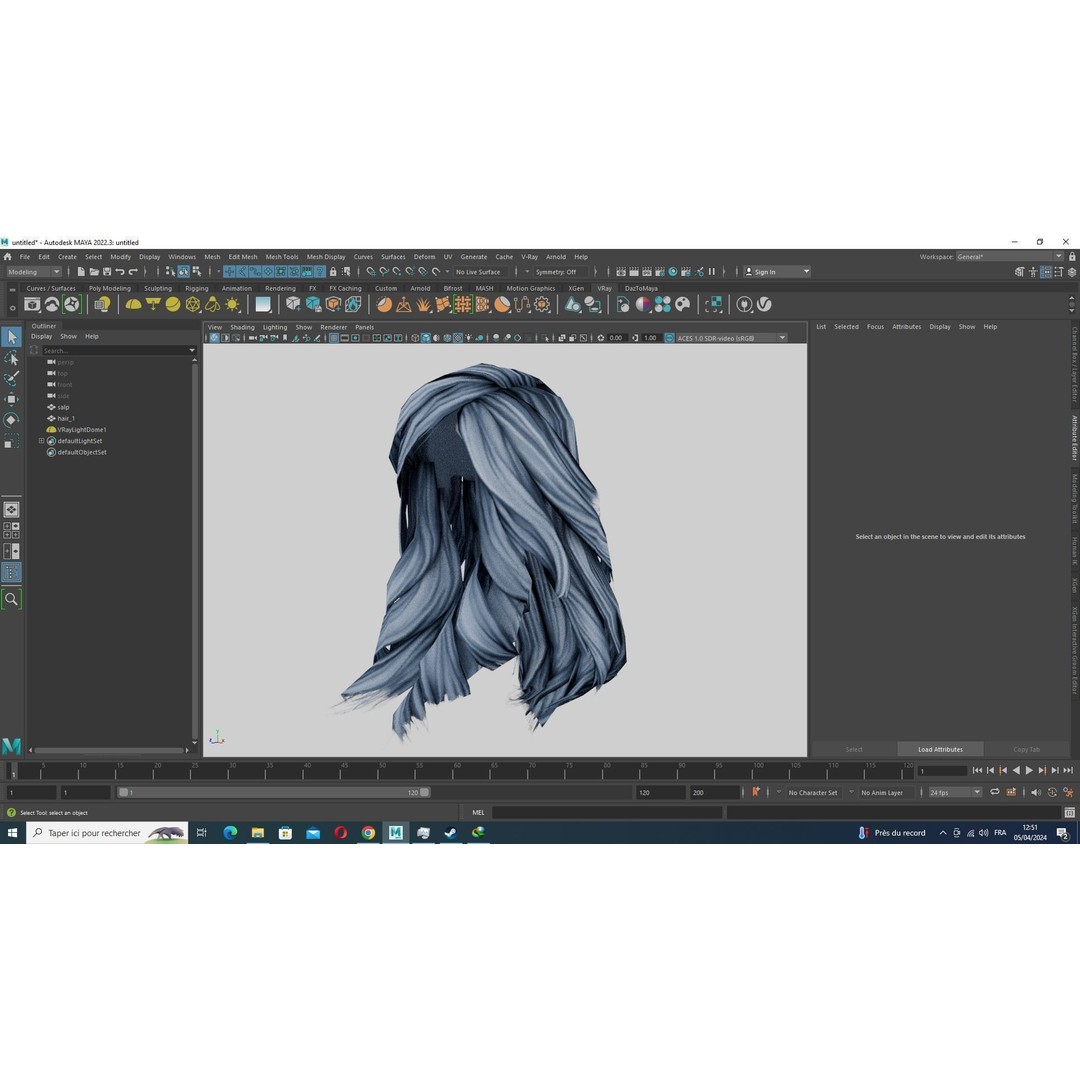Click the open scene folder icon
The image size is (1080, 1080).
click(94, 272)
